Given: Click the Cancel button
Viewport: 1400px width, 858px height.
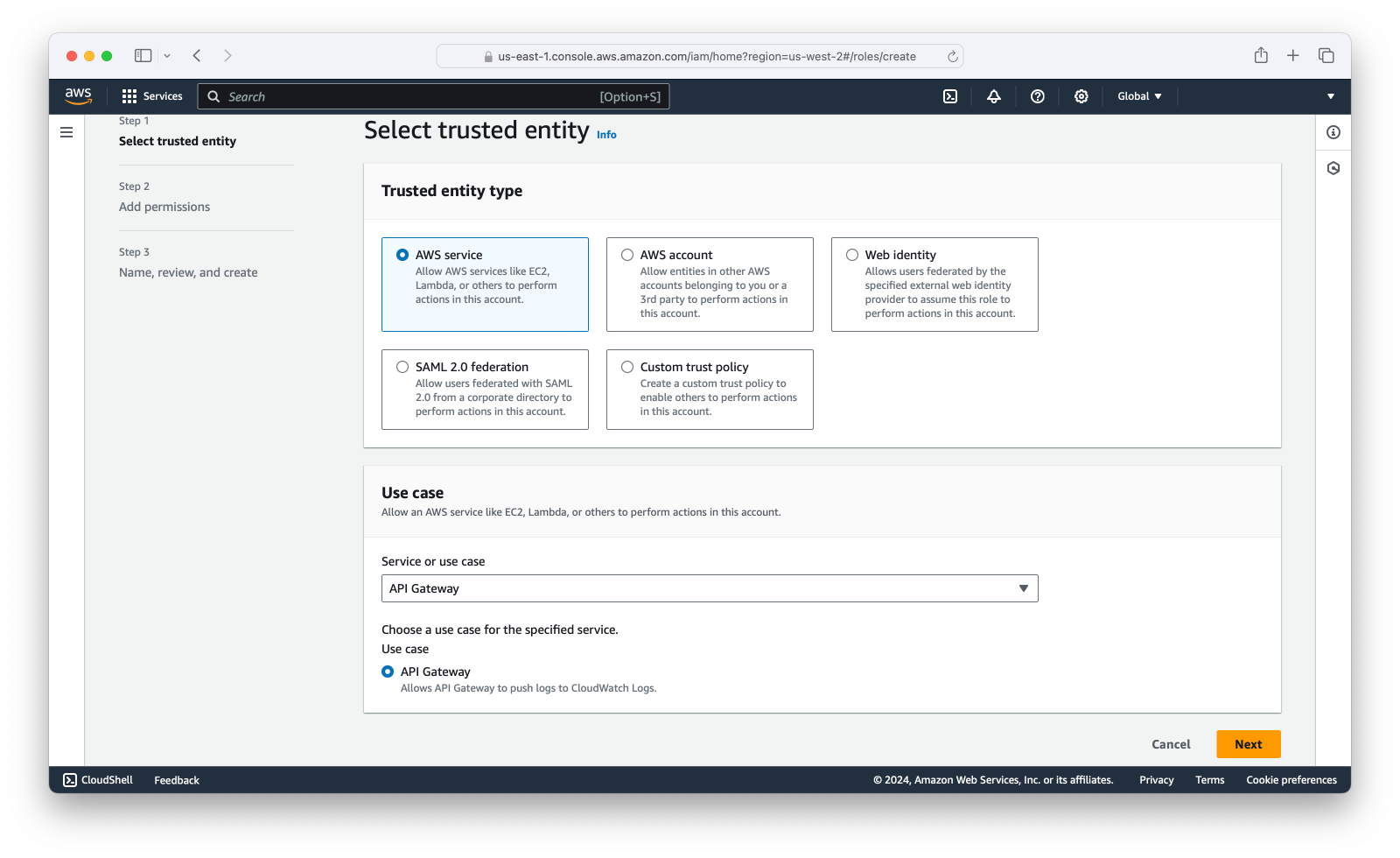Looking at the screenshot, I should point(1171,744).
